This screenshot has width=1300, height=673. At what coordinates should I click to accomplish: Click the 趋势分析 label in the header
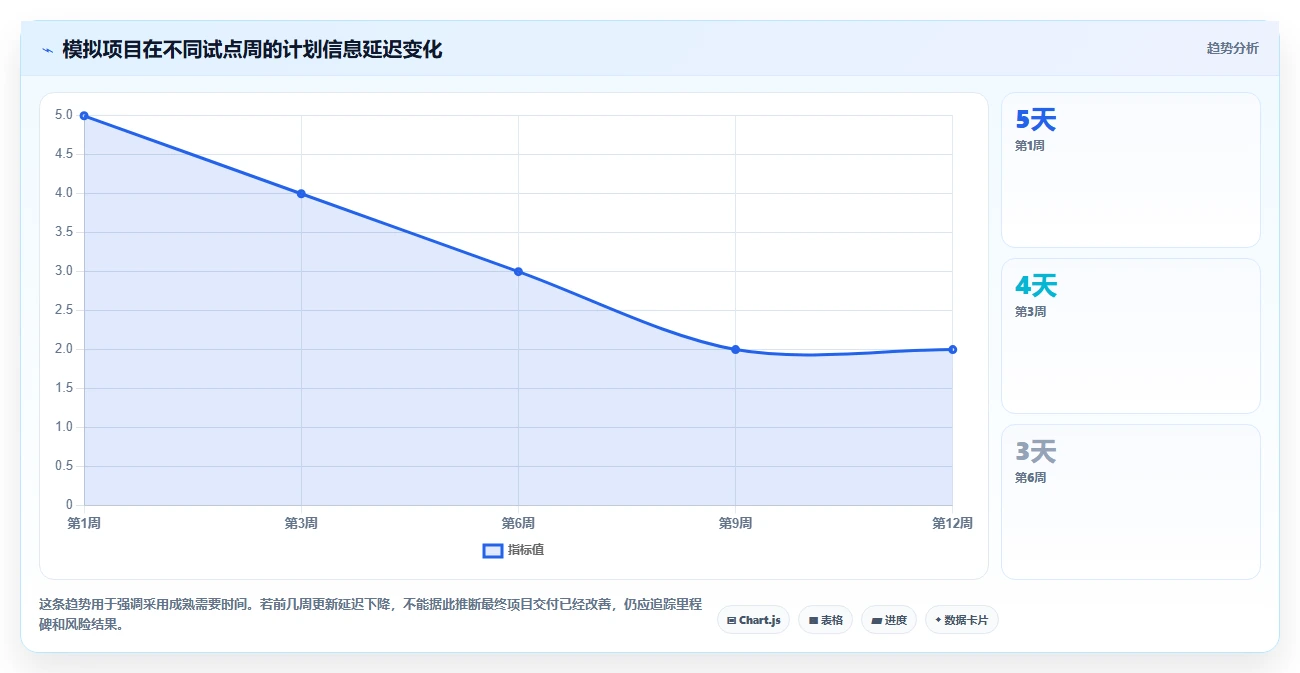(x=1233, y=48)
